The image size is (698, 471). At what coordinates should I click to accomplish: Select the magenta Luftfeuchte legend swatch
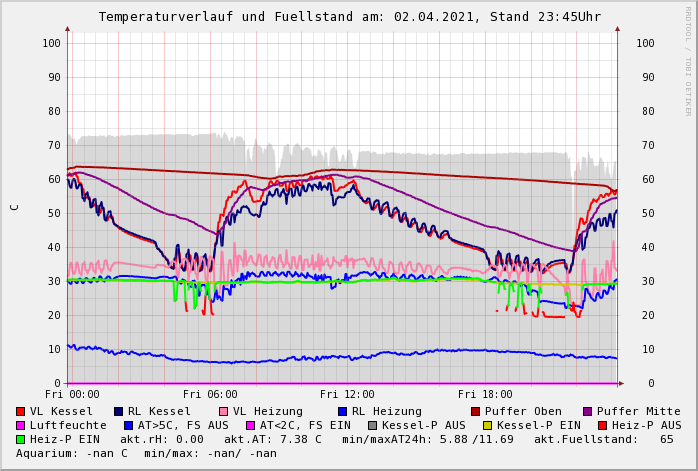pyautogui.click(x=21, y=425)
